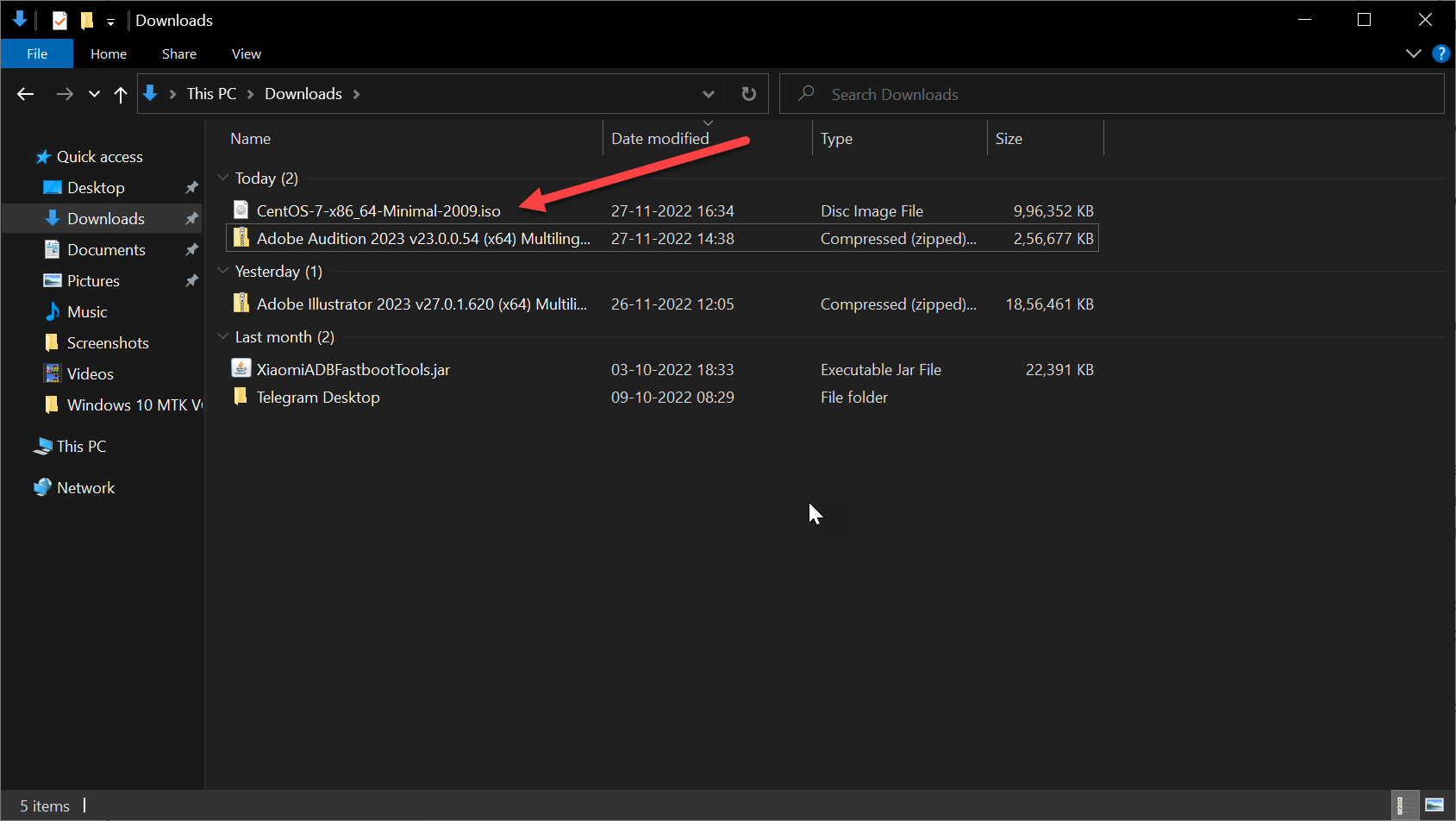Navigate back using the back arrow
Screen dimensions: 1456x821
[x=25, y=94]
